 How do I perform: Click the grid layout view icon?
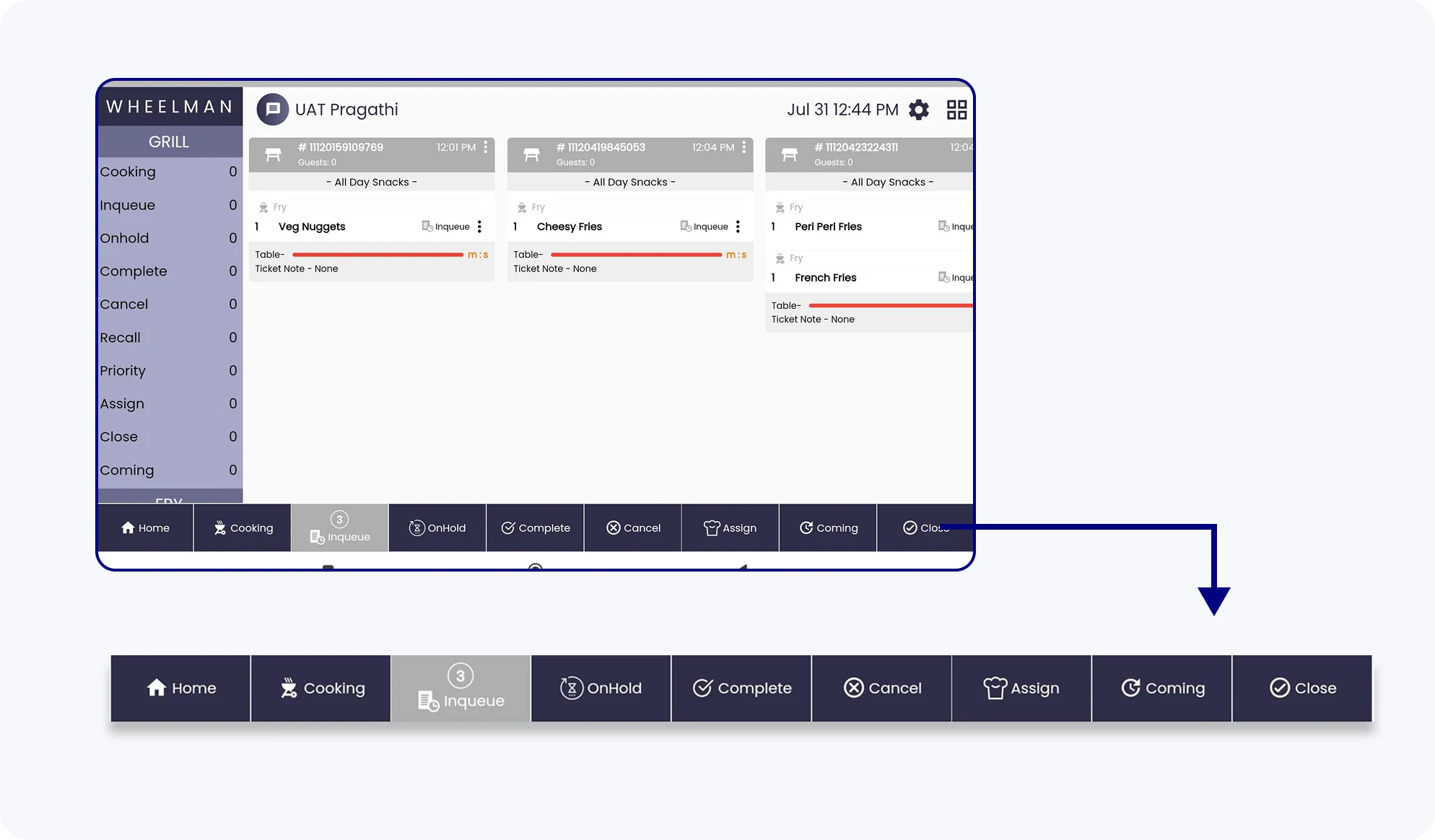pyautogui.click(x=956, y=110)
